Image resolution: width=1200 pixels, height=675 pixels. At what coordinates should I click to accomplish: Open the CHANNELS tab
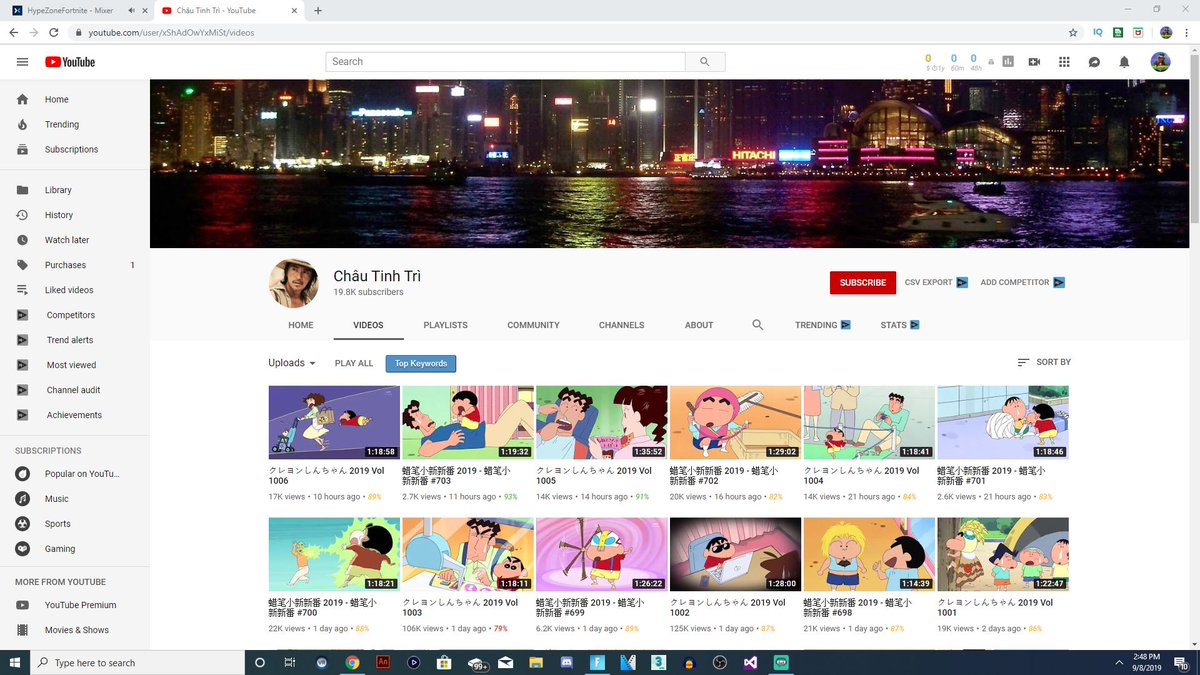[x=621, y=325]
